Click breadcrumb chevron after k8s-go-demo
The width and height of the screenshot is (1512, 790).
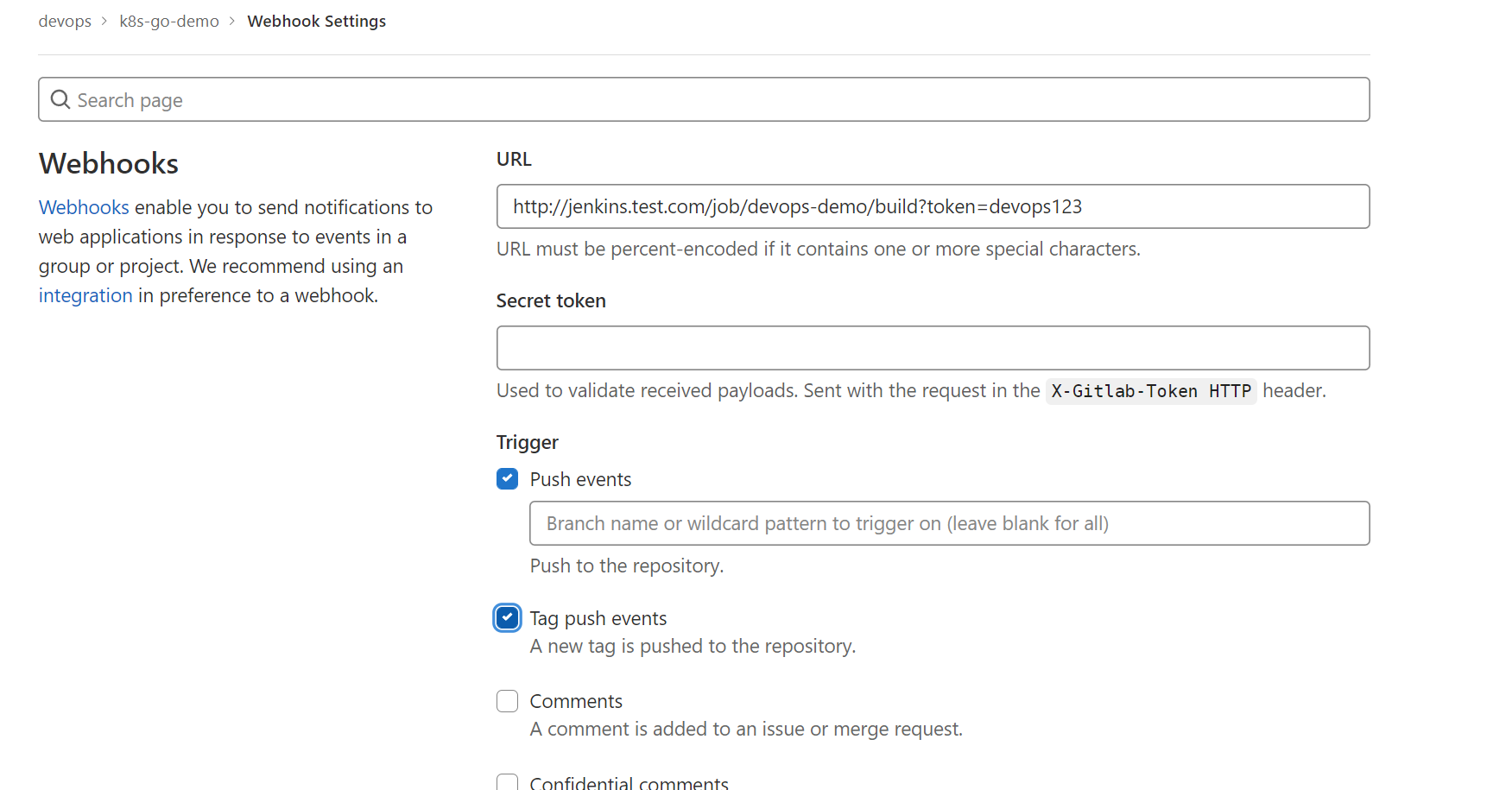pyautogui.click(x=232, y=21)
